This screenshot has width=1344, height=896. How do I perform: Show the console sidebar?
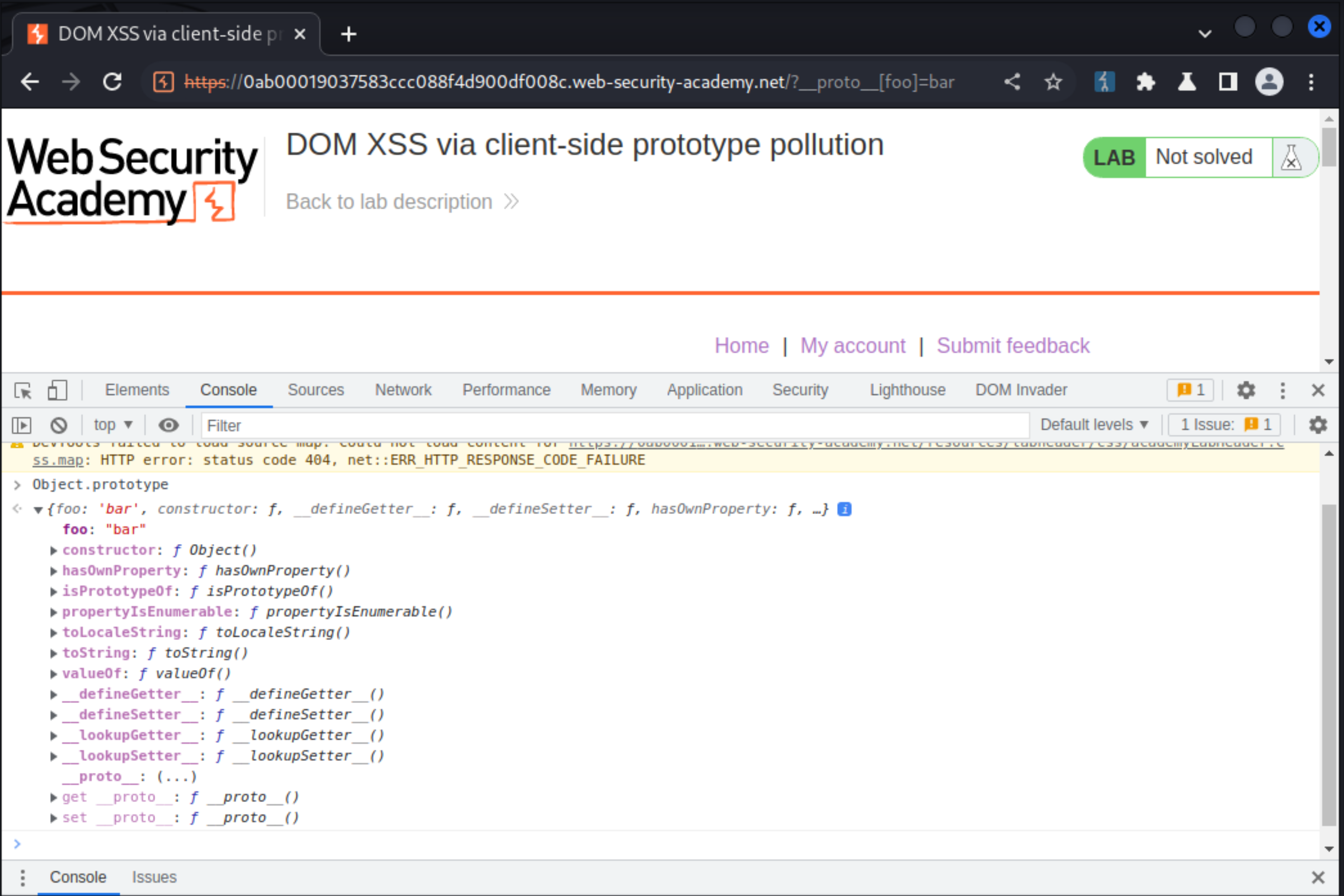[x=22, y=425]
